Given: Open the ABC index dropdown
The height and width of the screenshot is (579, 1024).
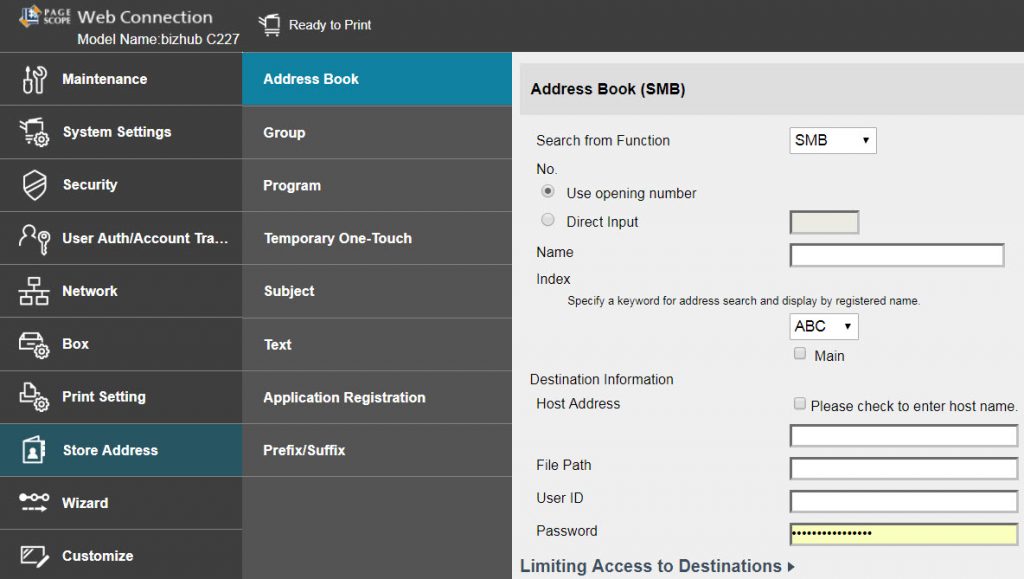Looking at the screenshot, I should point(823,326).
